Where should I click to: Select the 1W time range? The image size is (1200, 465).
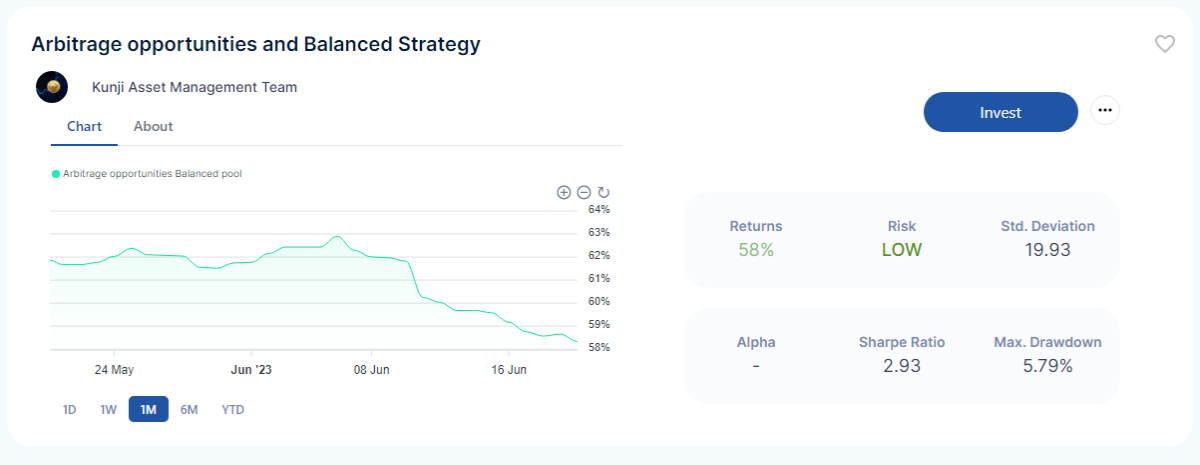[x=109, y=409]
